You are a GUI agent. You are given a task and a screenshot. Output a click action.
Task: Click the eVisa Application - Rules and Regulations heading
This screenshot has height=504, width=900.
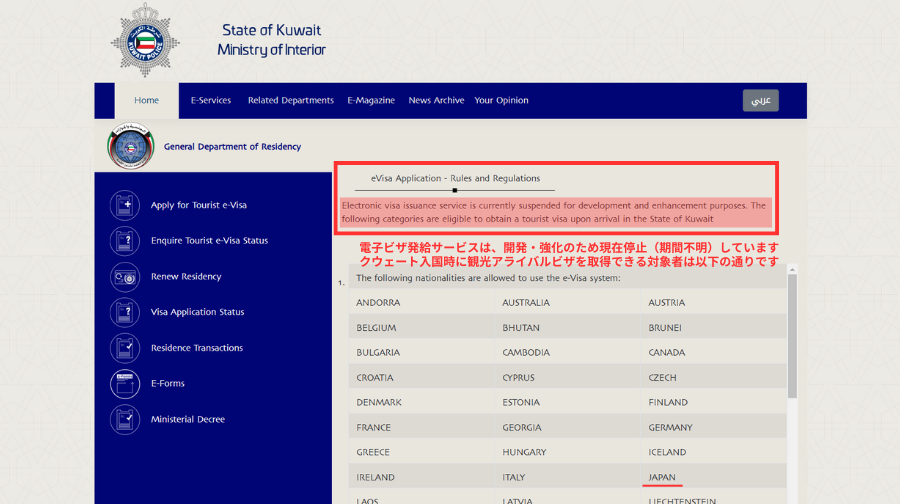click(455, 179)
